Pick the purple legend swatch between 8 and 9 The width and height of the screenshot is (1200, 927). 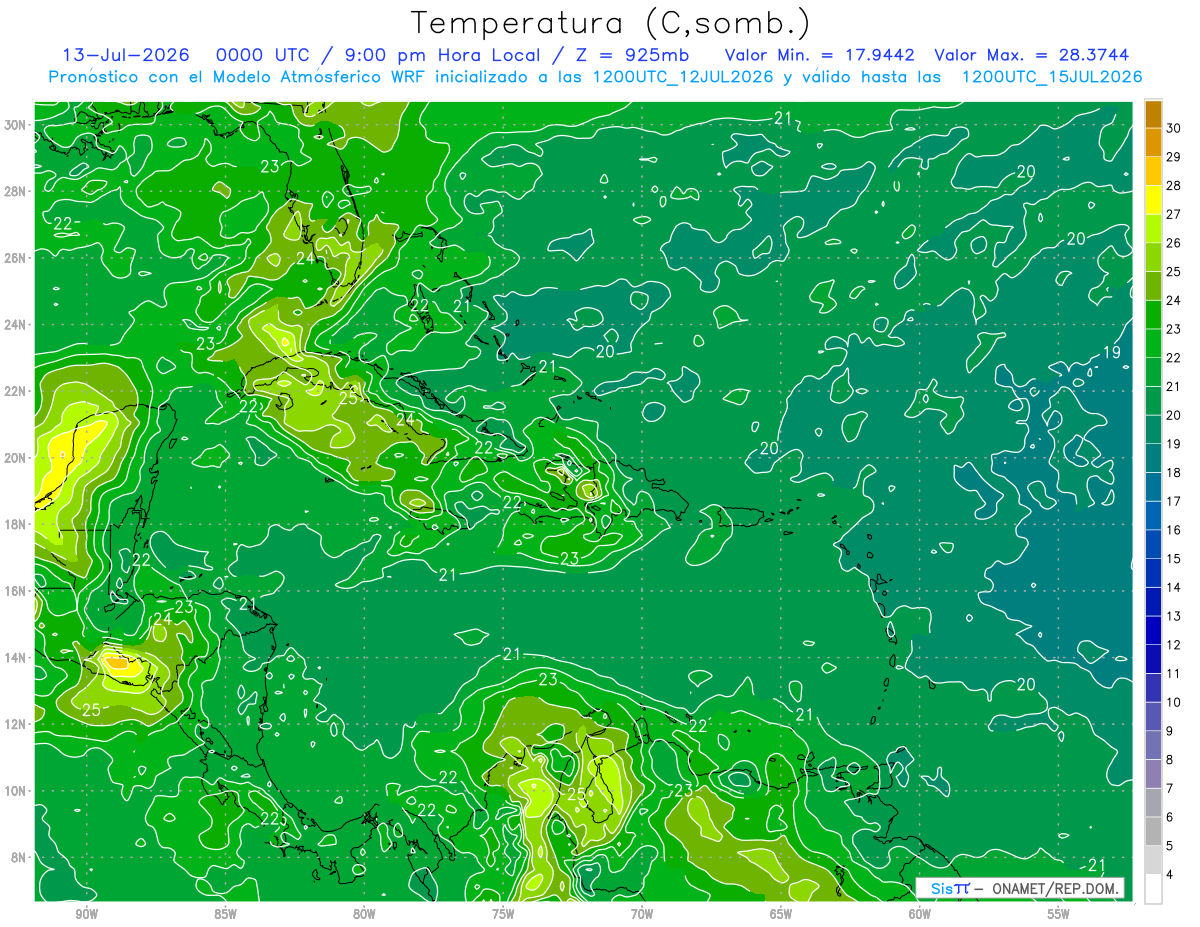coord(1153,745)
